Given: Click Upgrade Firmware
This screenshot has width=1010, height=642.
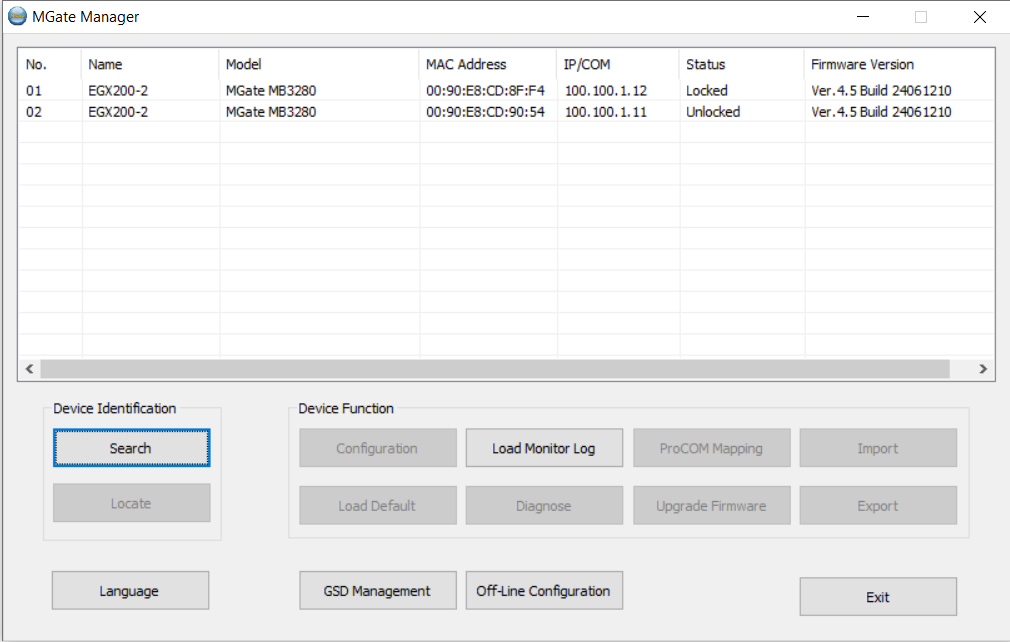Looking at the screenshot, I should (x=712, y=505).
